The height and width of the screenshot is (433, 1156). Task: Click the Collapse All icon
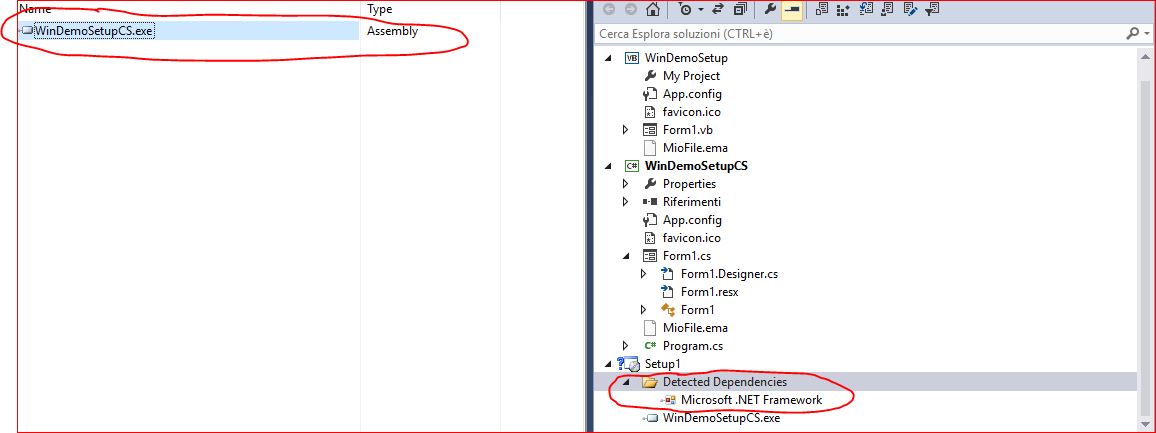pos(740,10)
